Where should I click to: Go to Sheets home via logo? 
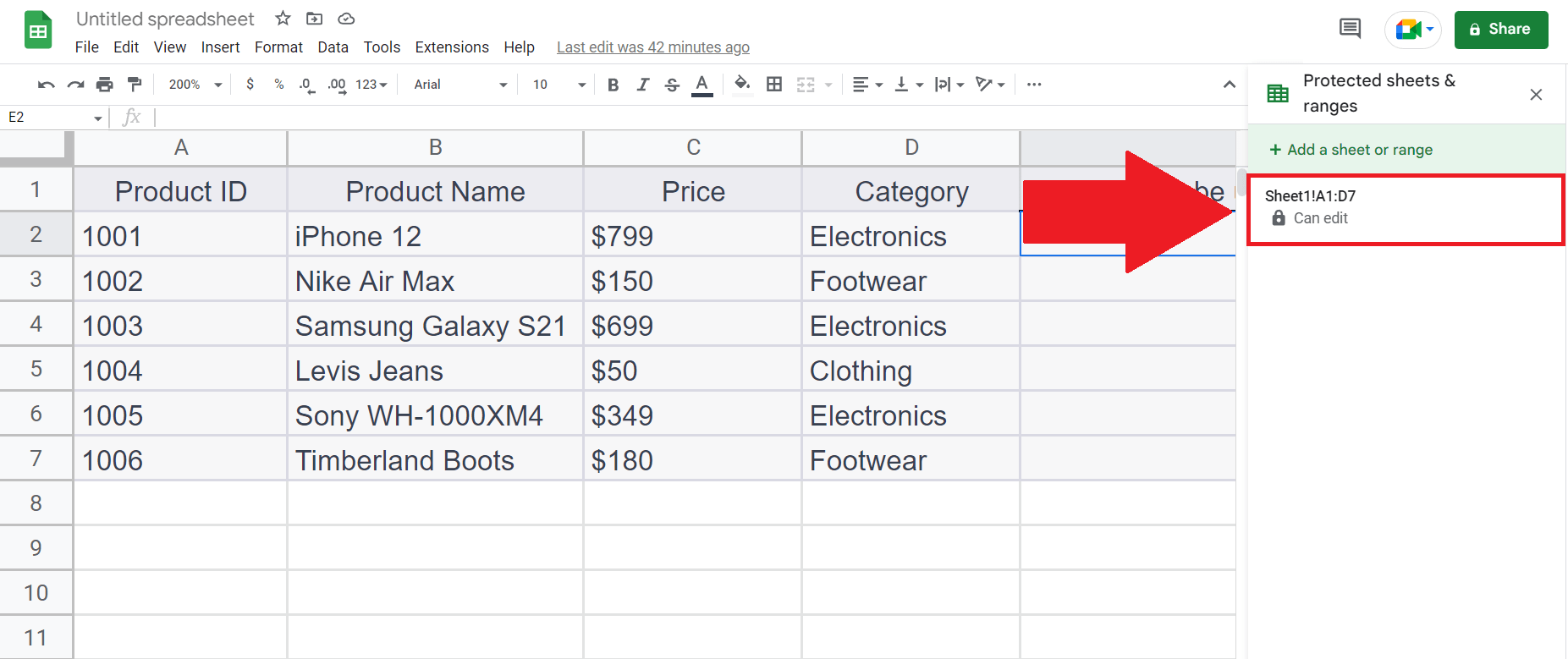click(x=38, y=30)
